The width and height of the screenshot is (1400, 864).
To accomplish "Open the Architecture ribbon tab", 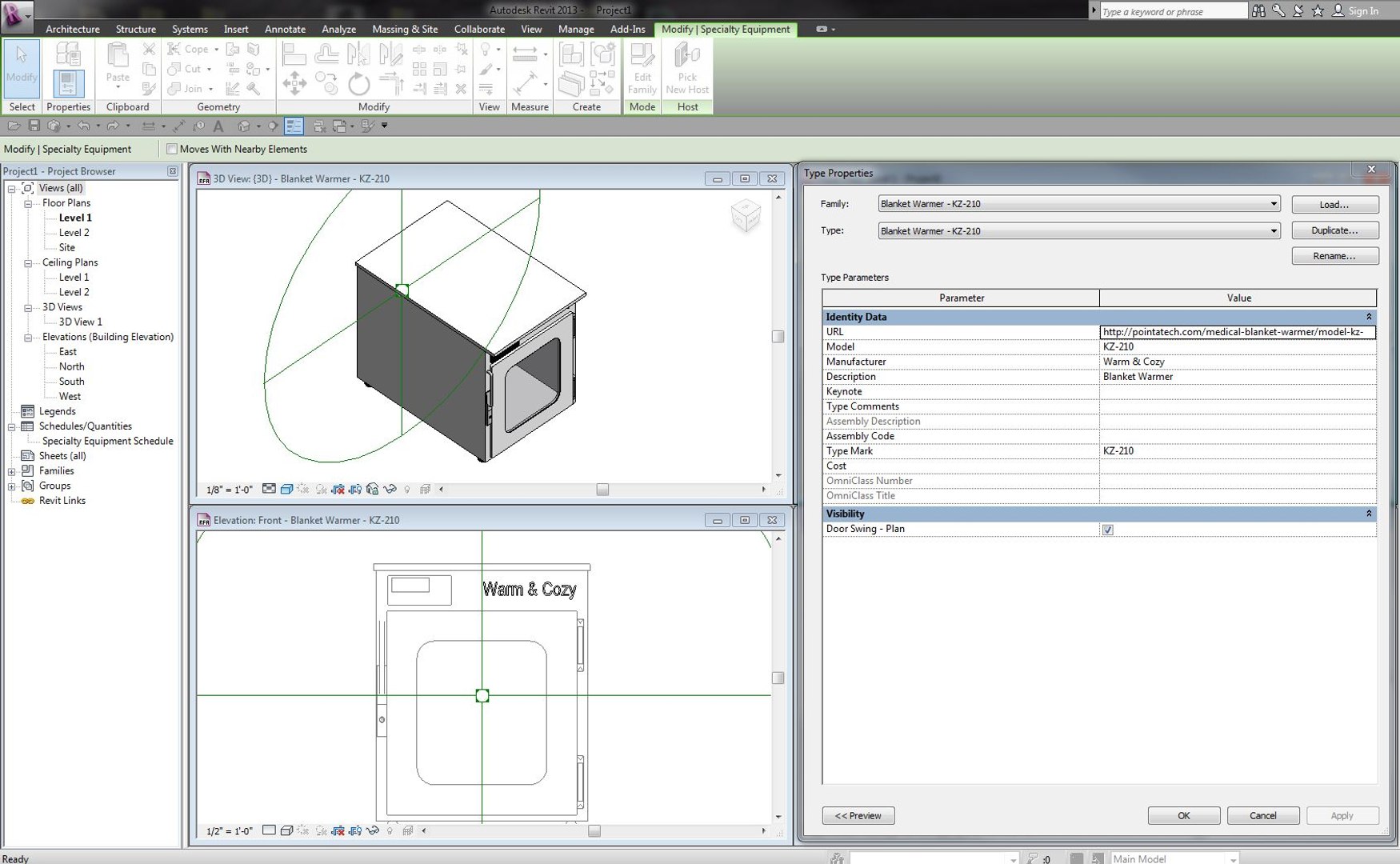I will [x=73, y=29].
